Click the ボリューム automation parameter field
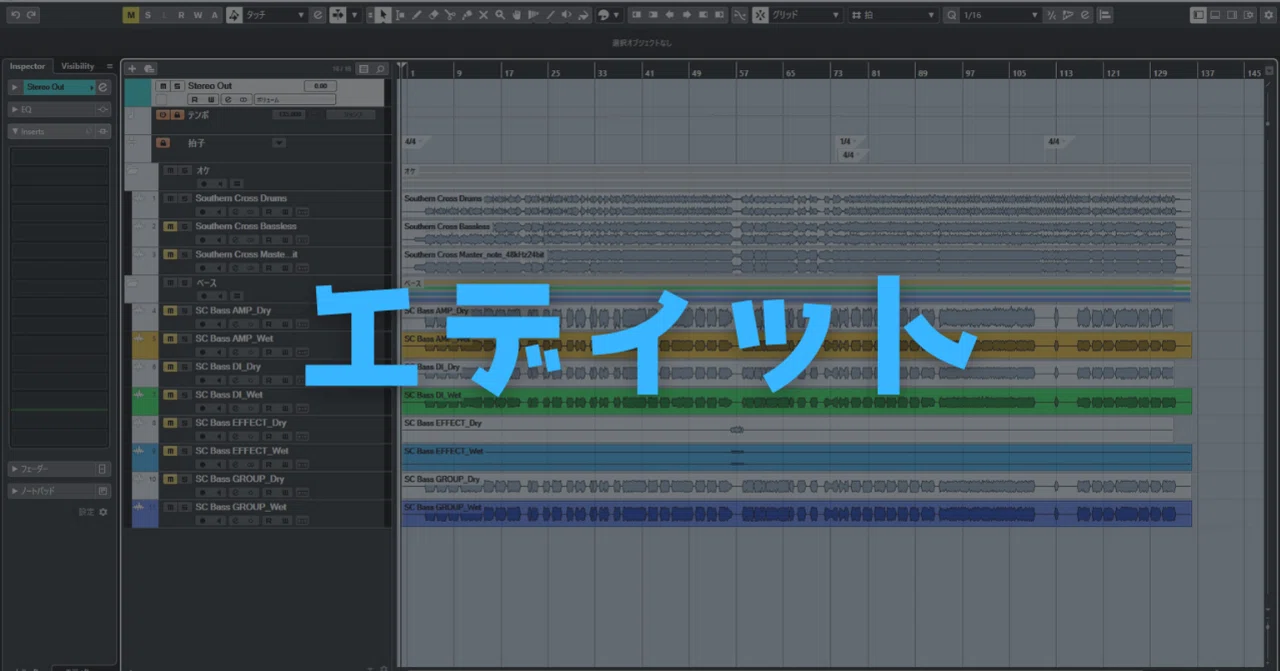 (295, 100)
